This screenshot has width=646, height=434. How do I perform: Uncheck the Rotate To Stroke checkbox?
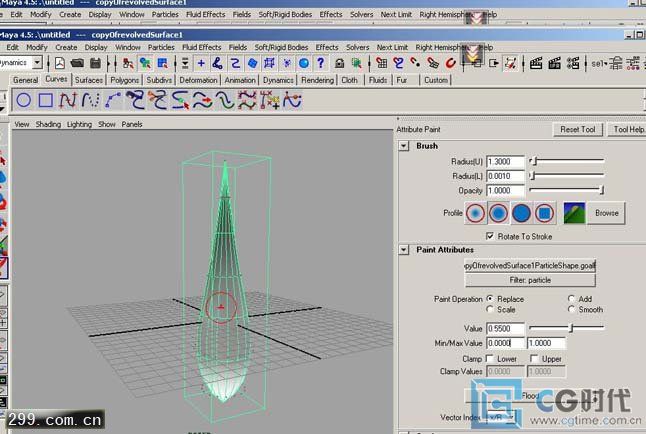pos(490,236)
